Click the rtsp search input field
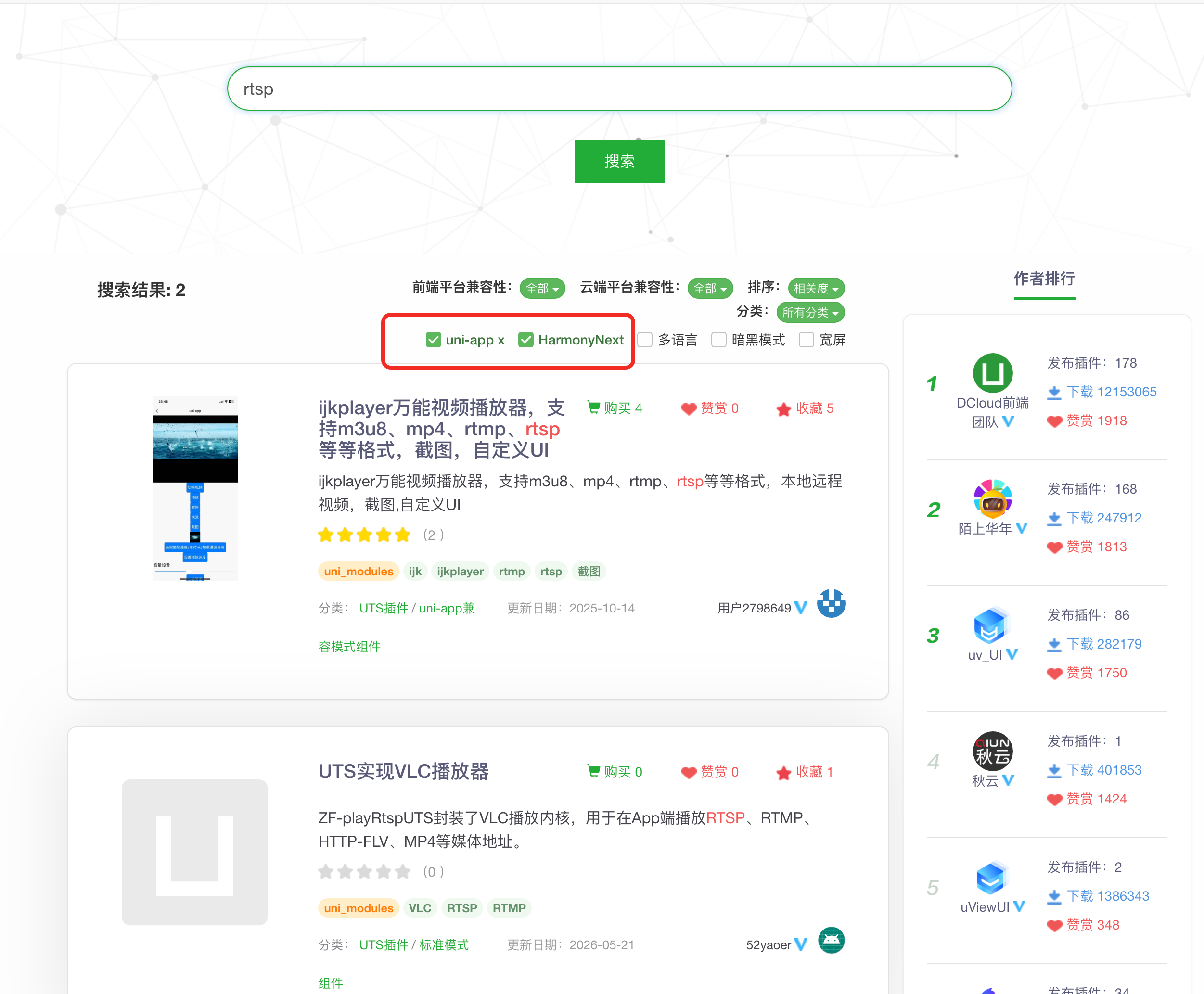Viewport: 1204px width, 994px height. coord(619,89)
